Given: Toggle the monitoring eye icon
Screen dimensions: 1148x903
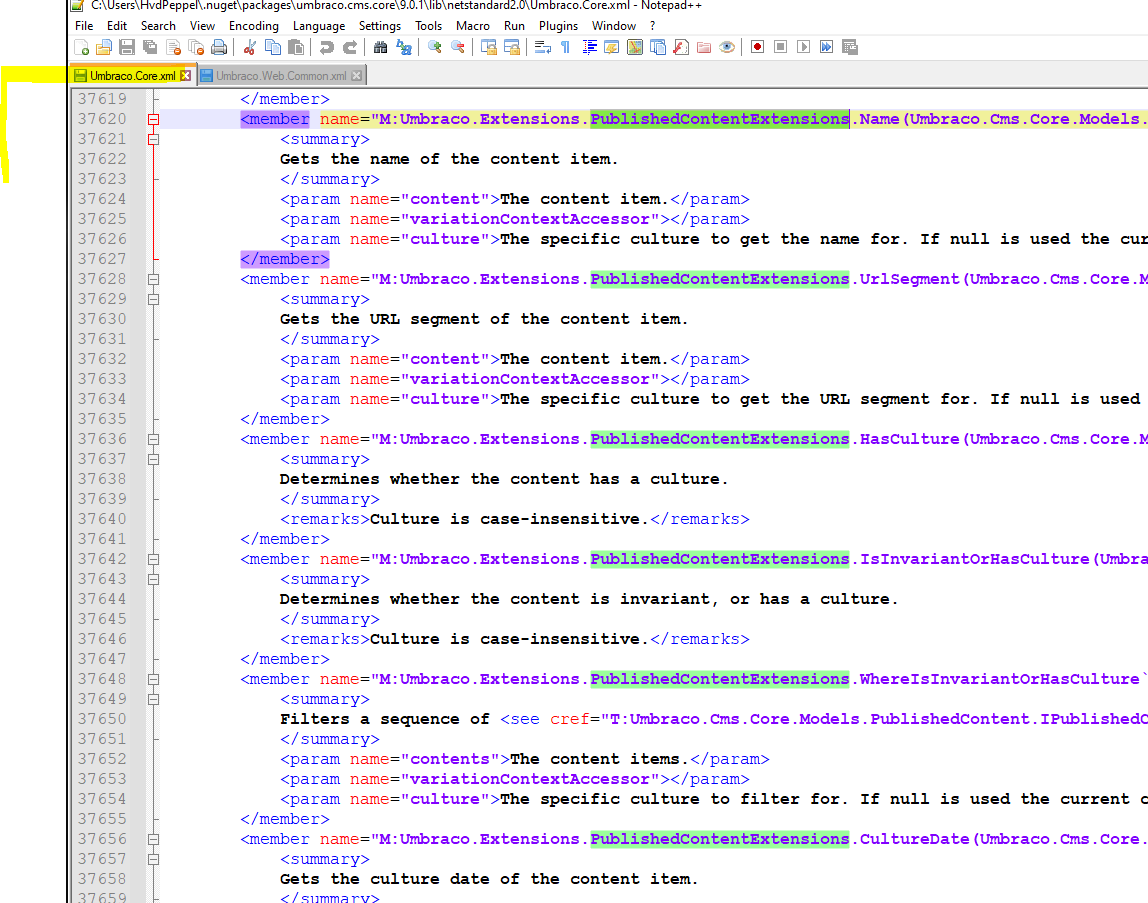Looking at the screenshot, I should coord(727,47).
